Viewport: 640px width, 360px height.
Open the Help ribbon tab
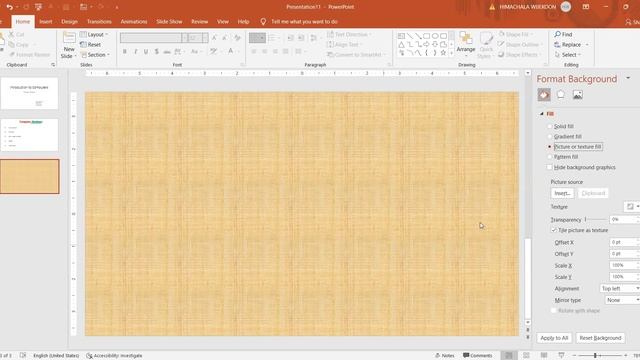coord(243,22)
